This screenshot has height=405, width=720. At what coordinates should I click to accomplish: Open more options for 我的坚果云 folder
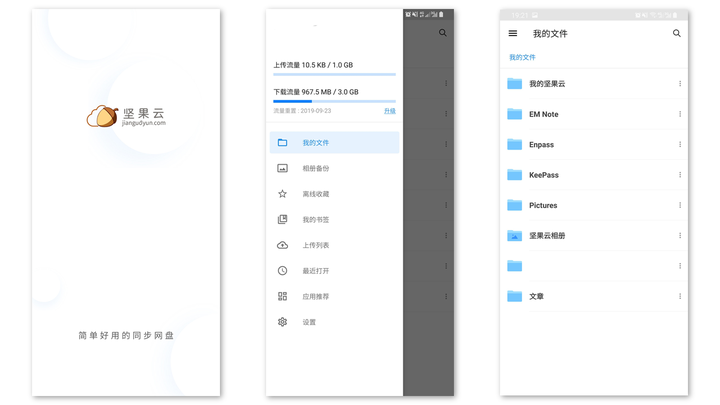(x=680, y=84)
